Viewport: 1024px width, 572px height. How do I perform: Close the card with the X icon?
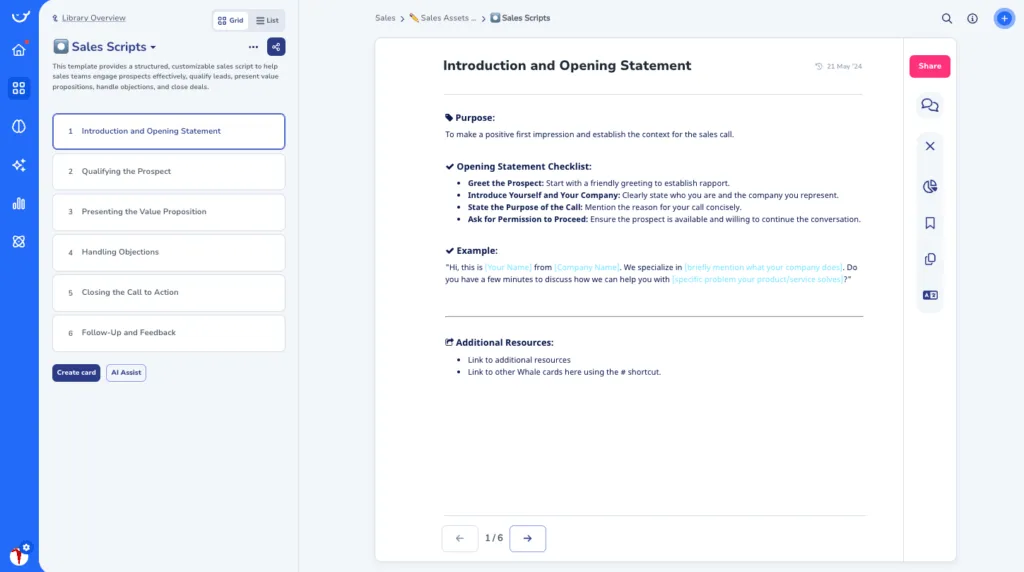tap(930, 146)
